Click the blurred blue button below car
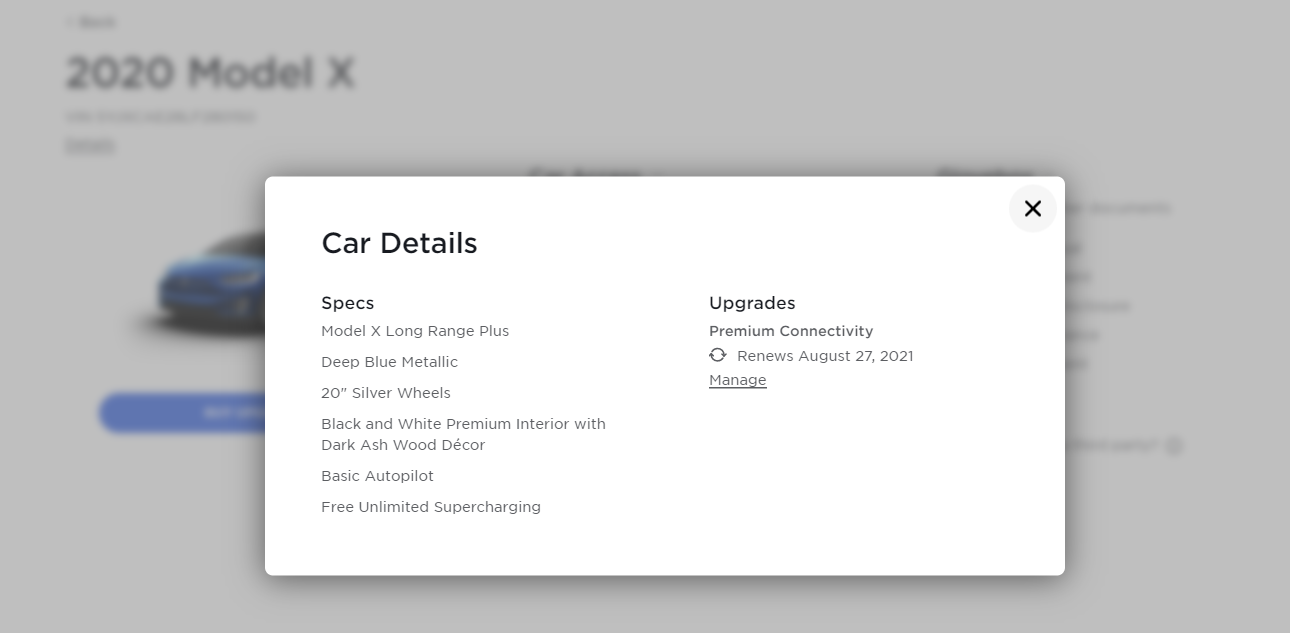The height and width of the screenshot is (633, 1290). pos(182,412)
